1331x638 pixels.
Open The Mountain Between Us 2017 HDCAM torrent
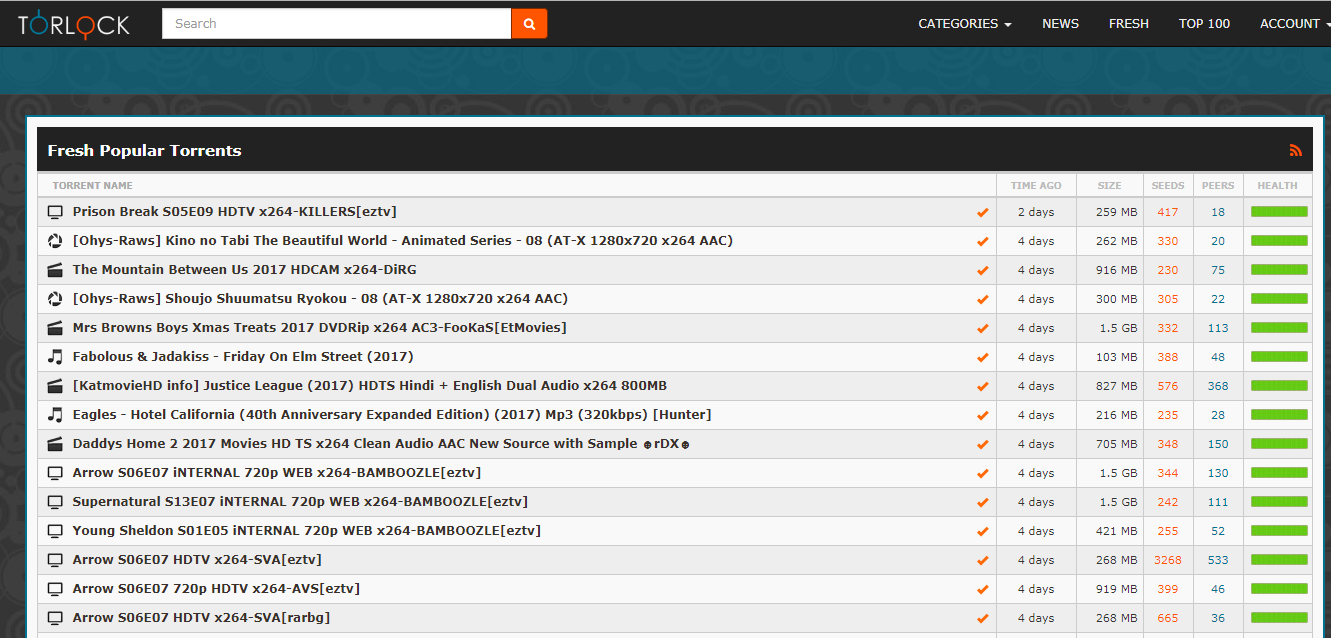(245, 270)
